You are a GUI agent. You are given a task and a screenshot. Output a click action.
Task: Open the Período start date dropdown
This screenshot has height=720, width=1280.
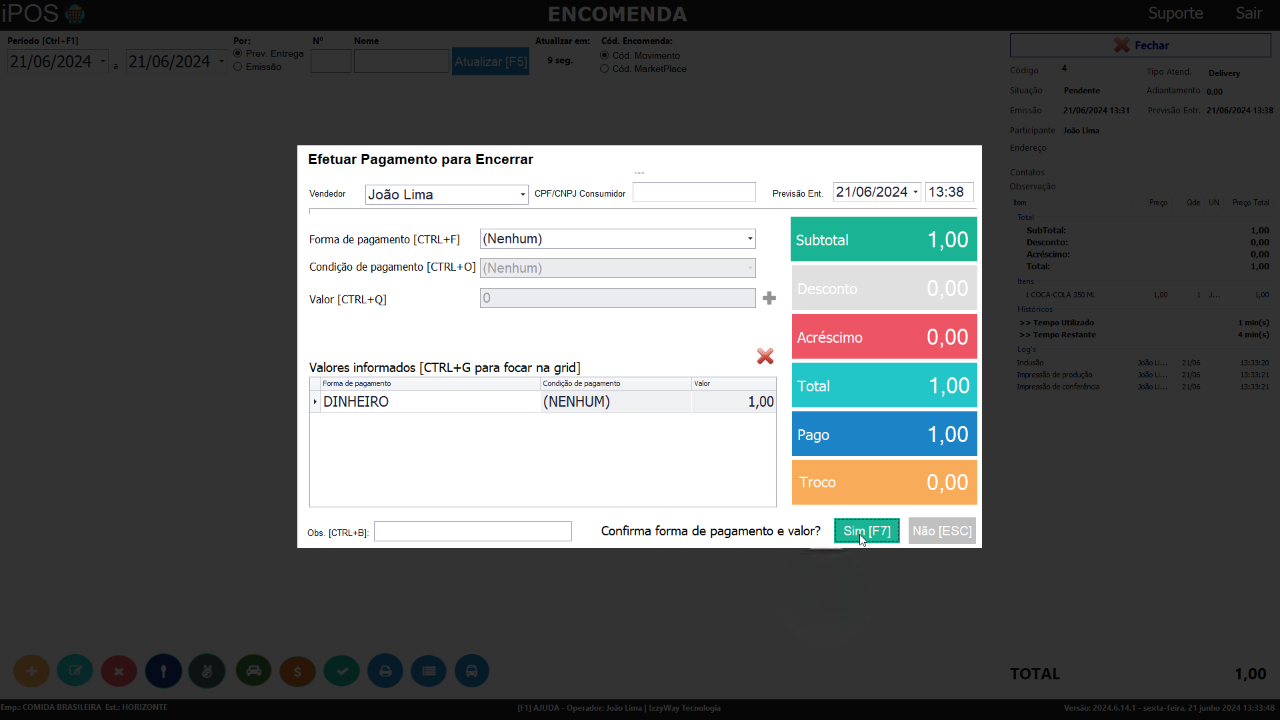pos(103,62)
